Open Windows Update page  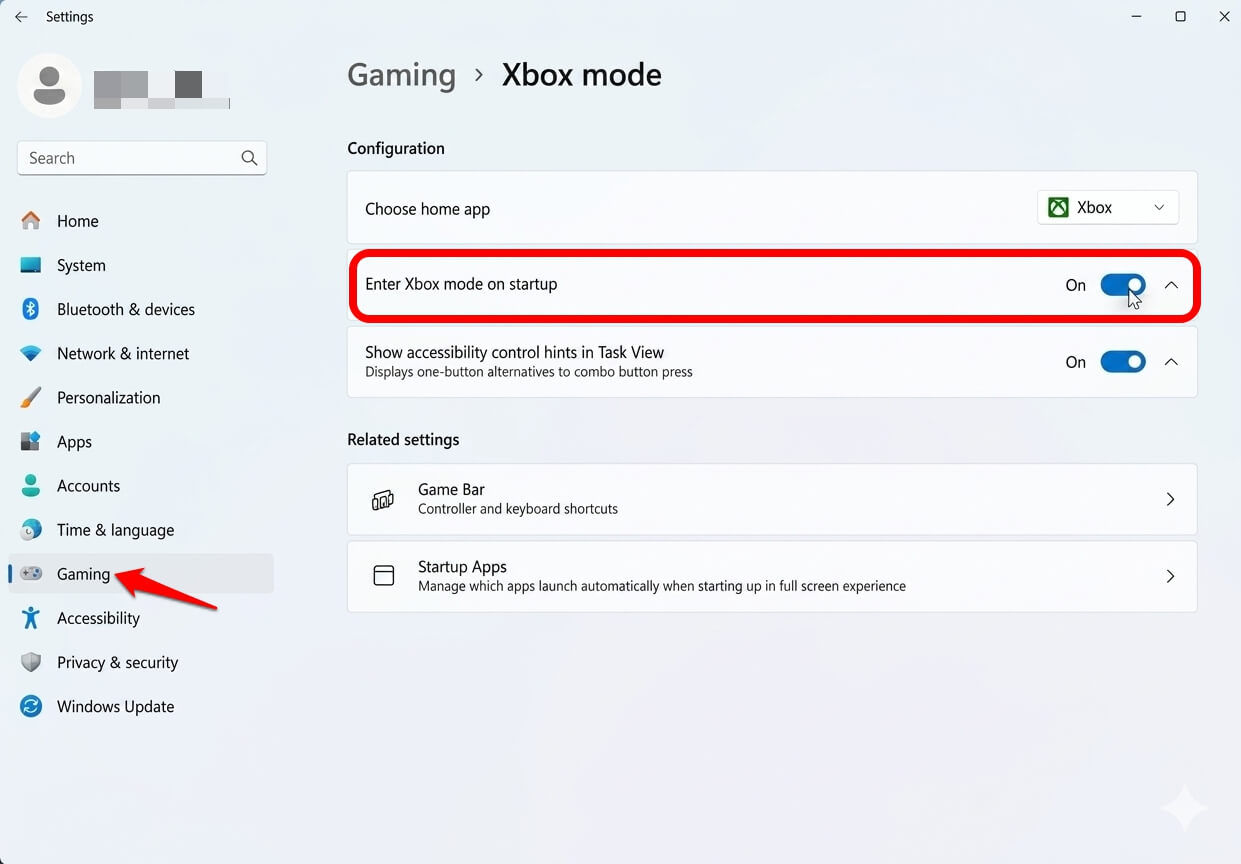pyautogui.click(x=141, y=706)
